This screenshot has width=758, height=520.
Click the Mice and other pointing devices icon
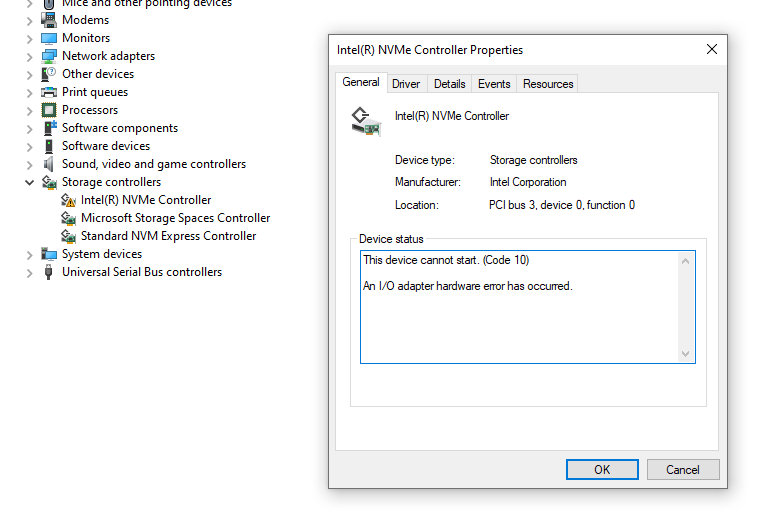(49, 4)
